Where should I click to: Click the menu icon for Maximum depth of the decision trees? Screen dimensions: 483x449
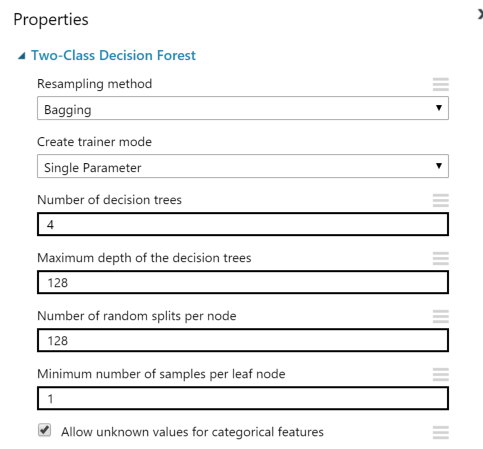pos(440,258)
